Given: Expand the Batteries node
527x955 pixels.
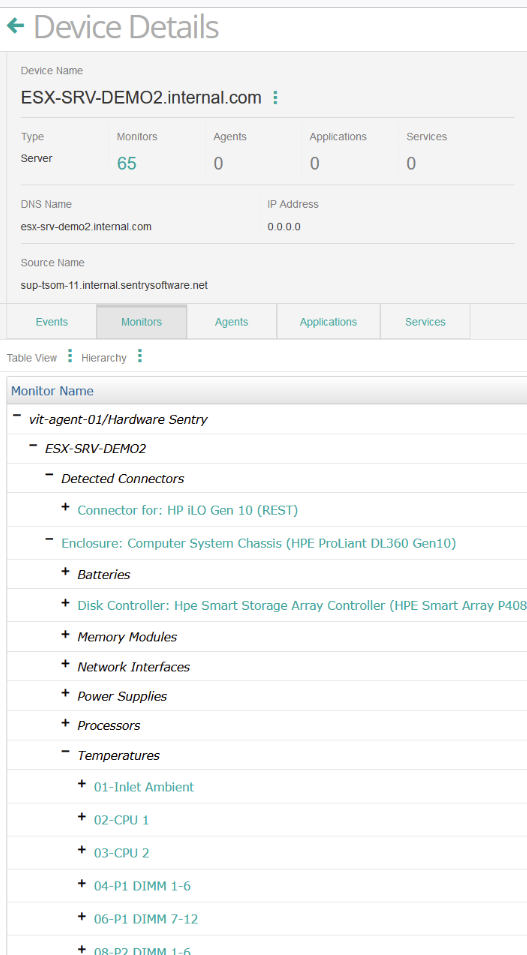Looking at the screenshot, I should pos(65,571).
